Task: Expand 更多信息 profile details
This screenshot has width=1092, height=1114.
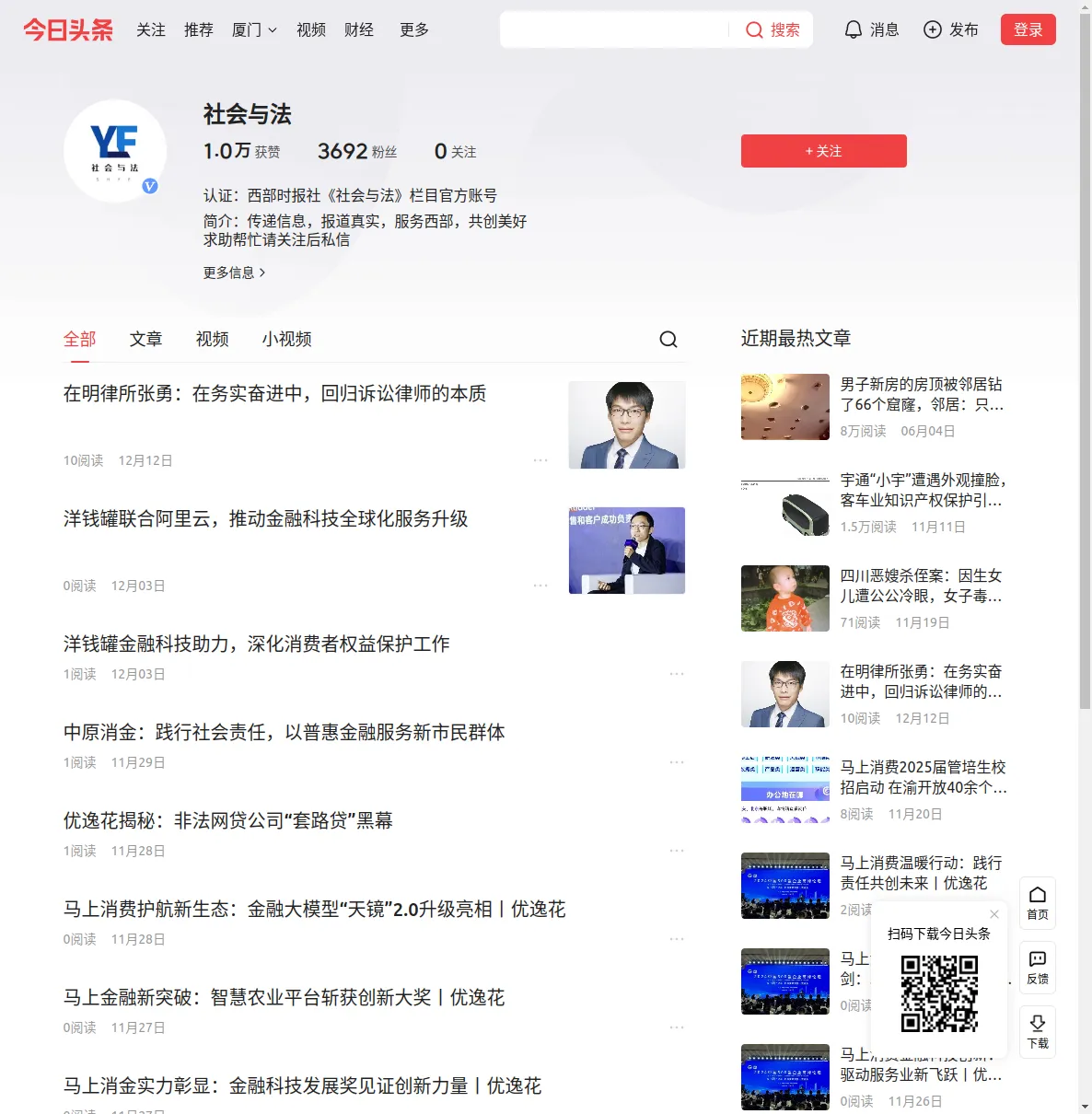Action: 235,273
